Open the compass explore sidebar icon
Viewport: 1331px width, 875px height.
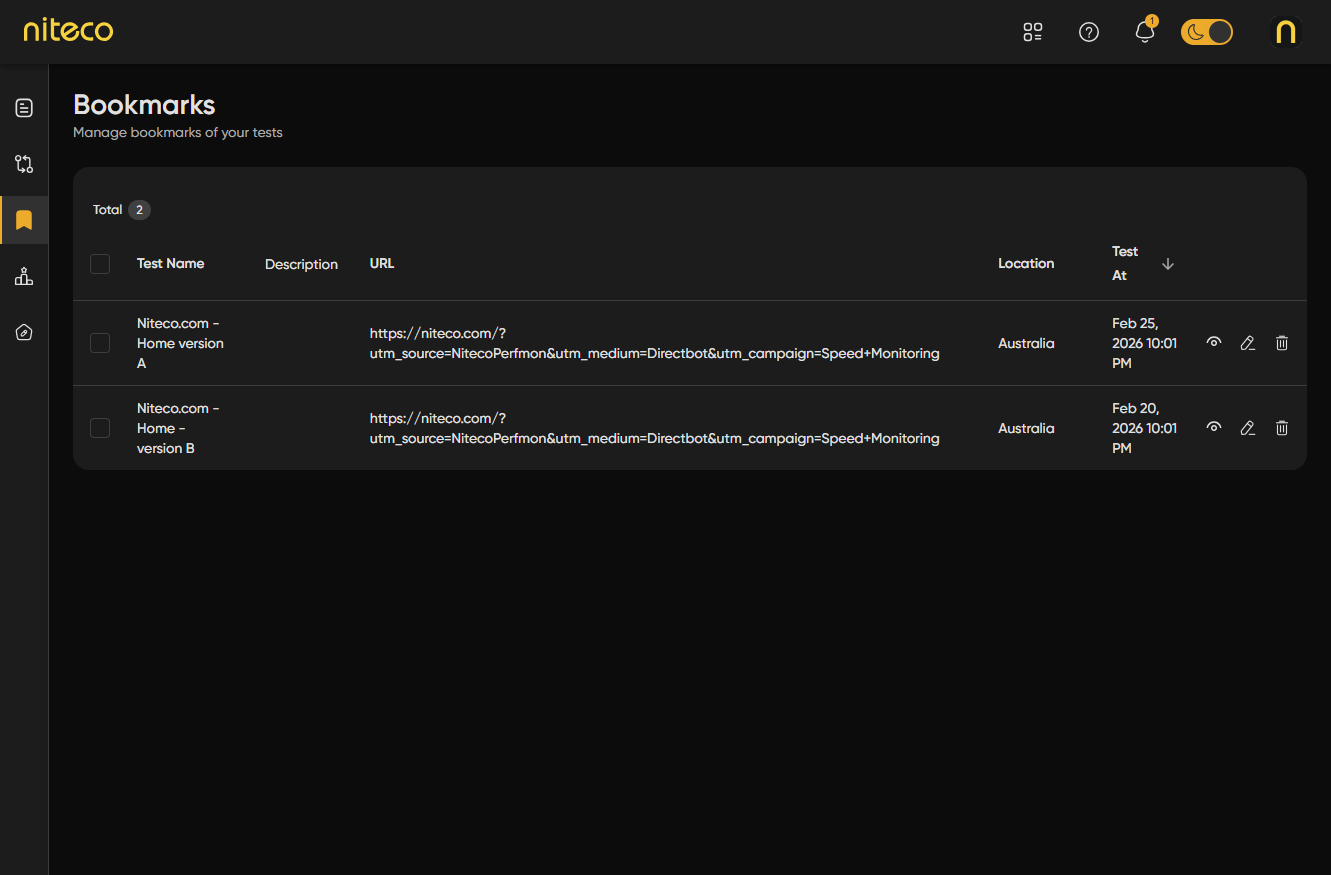click(24, 332)
